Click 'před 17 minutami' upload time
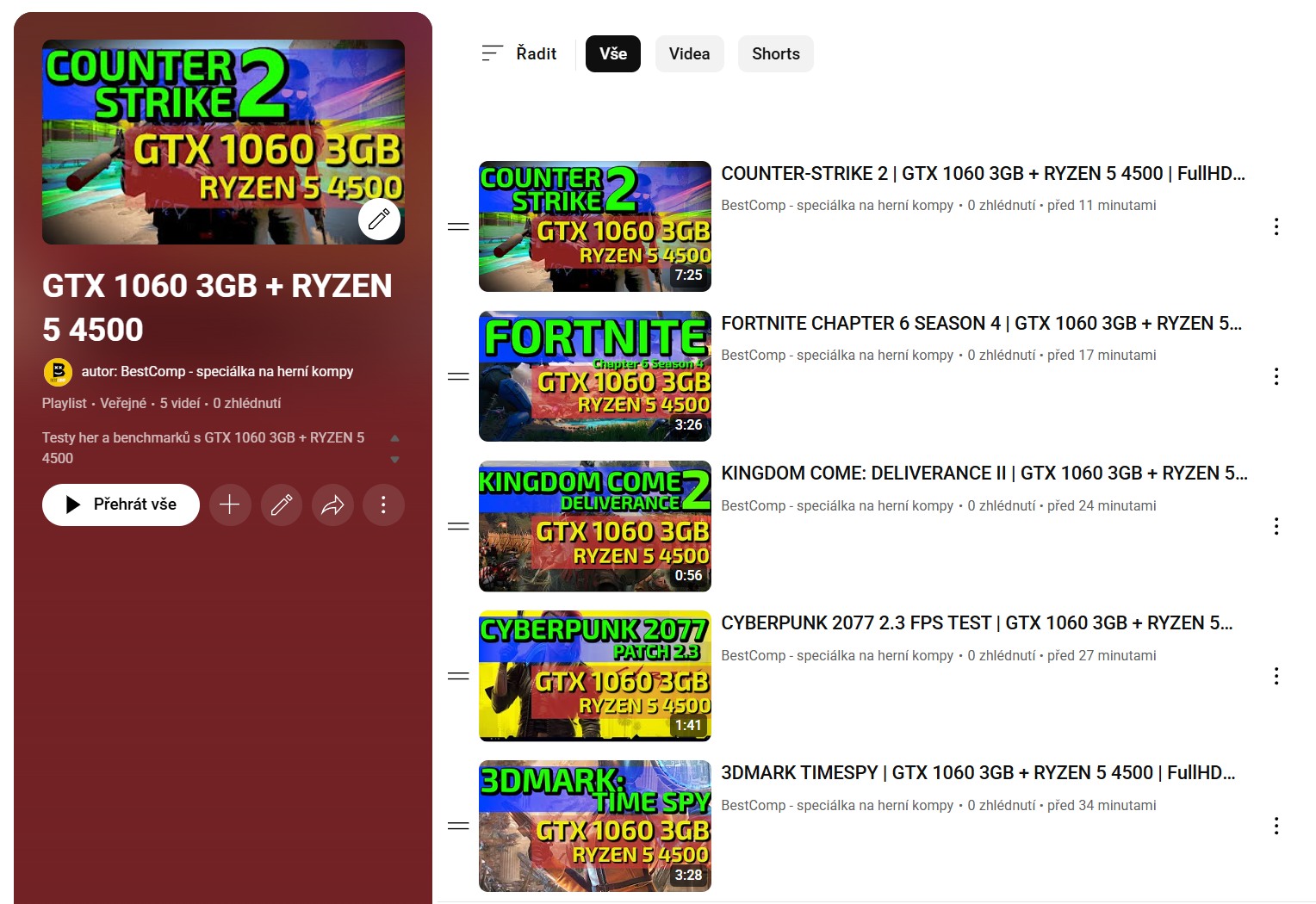The width and height of the screenshot is (1316, 904). coord(1102,356)
